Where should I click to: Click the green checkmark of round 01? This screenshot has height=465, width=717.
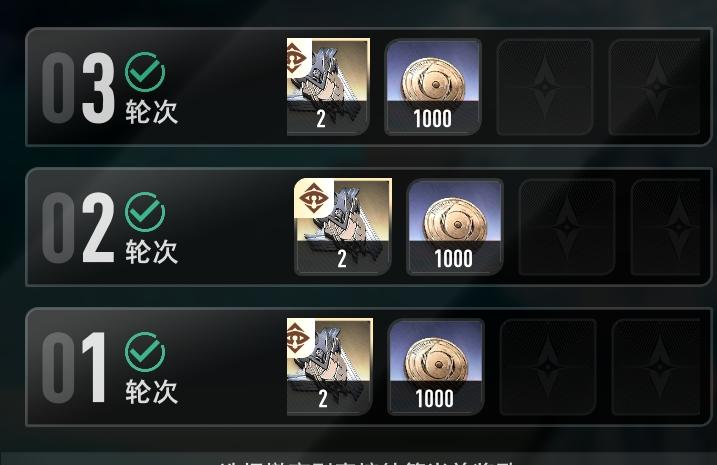(145, 352)
